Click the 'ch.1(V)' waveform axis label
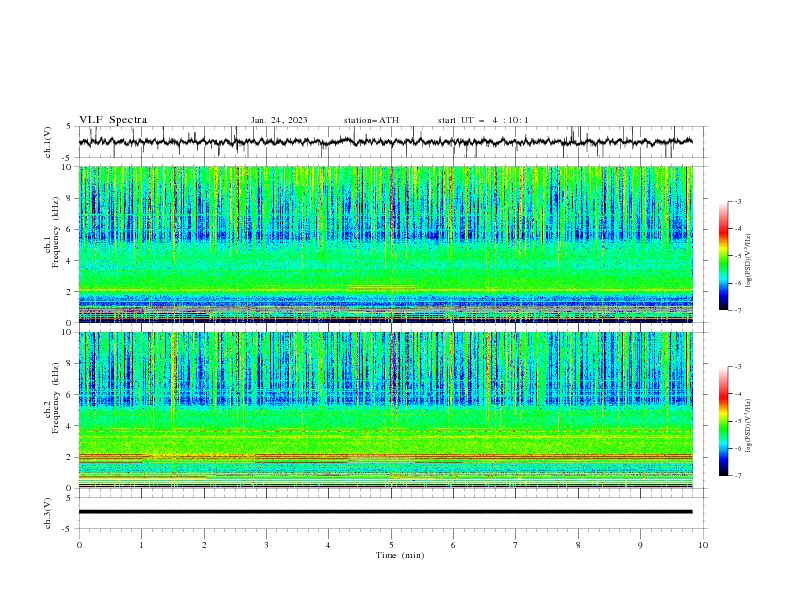The image size is (792, 612). tap(48, 142)
